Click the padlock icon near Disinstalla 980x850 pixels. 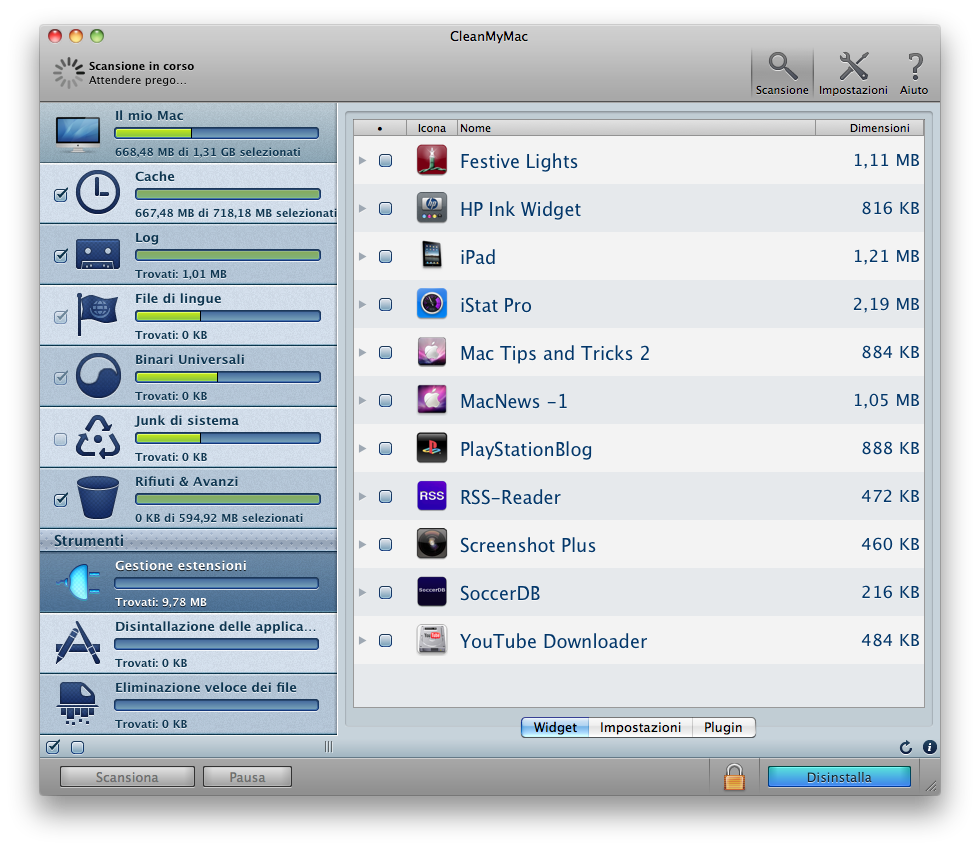(734, 777)
